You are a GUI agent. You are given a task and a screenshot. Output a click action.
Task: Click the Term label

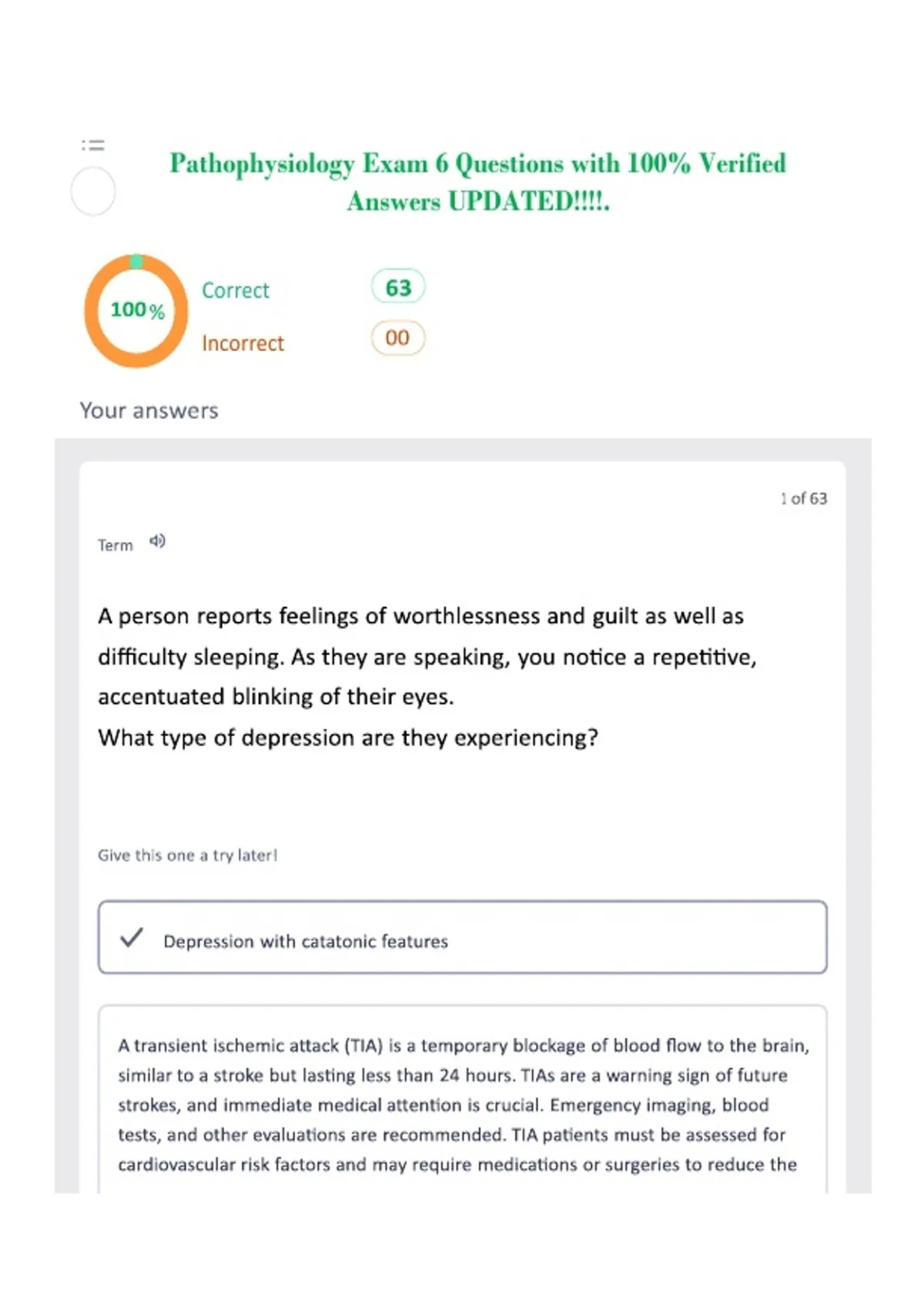pos(115,545)
